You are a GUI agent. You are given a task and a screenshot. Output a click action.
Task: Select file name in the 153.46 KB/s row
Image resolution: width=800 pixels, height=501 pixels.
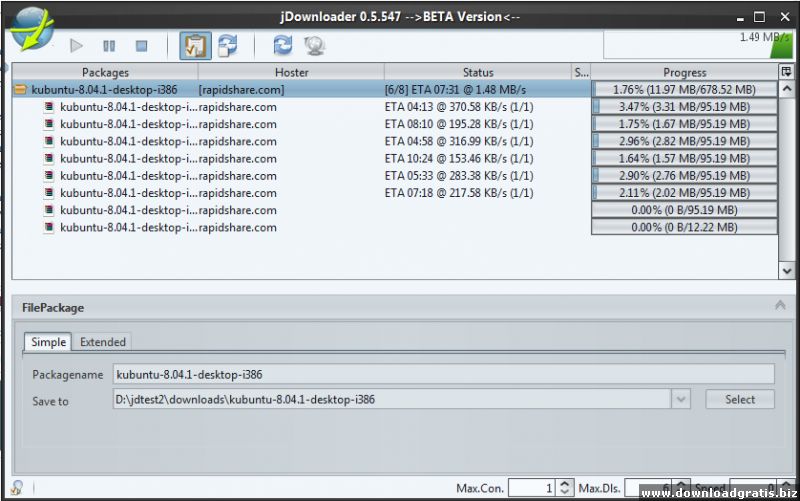point(129,159)
